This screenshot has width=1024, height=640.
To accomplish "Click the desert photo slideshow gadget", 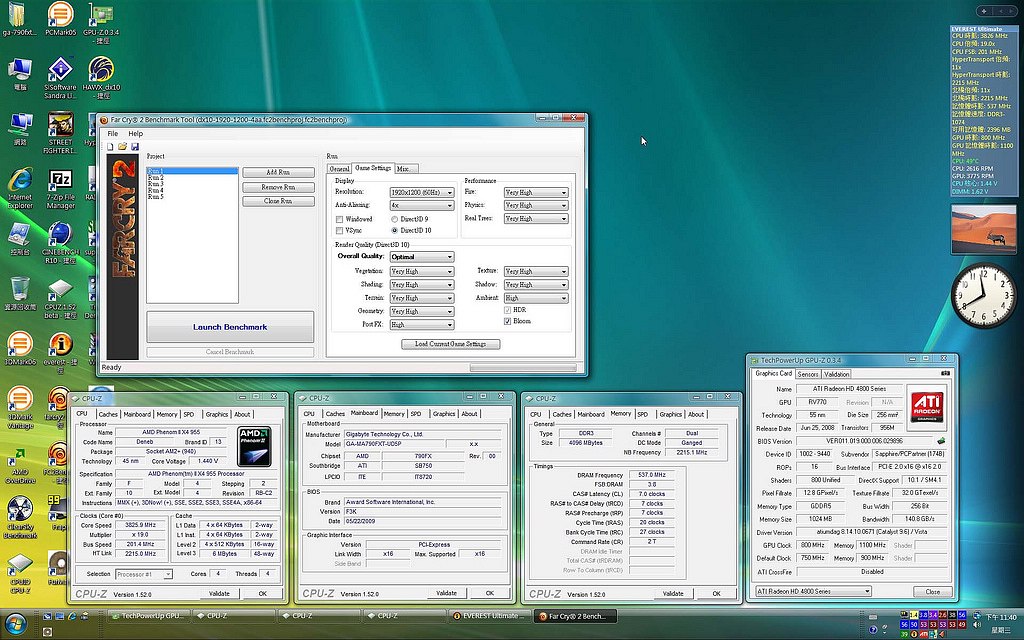I will [x=984, y=230].
